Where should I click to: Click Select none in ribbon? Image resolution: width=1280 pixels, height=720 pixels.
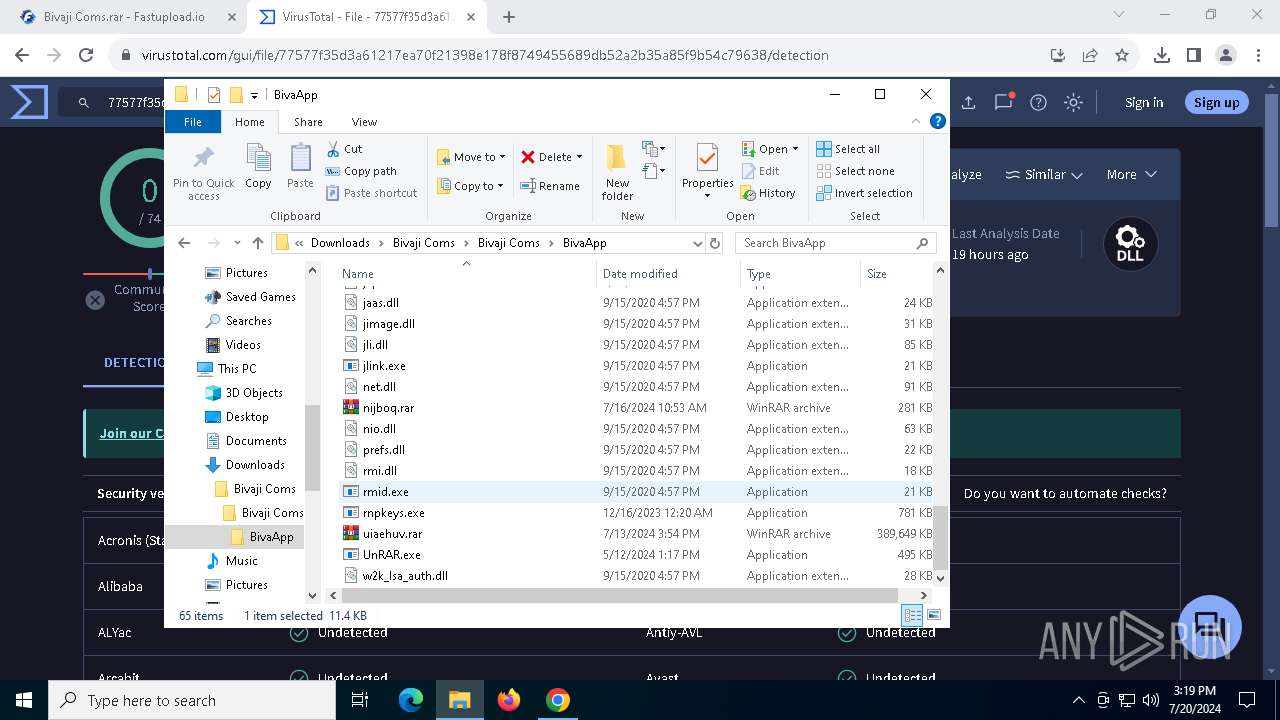point(855,171)
